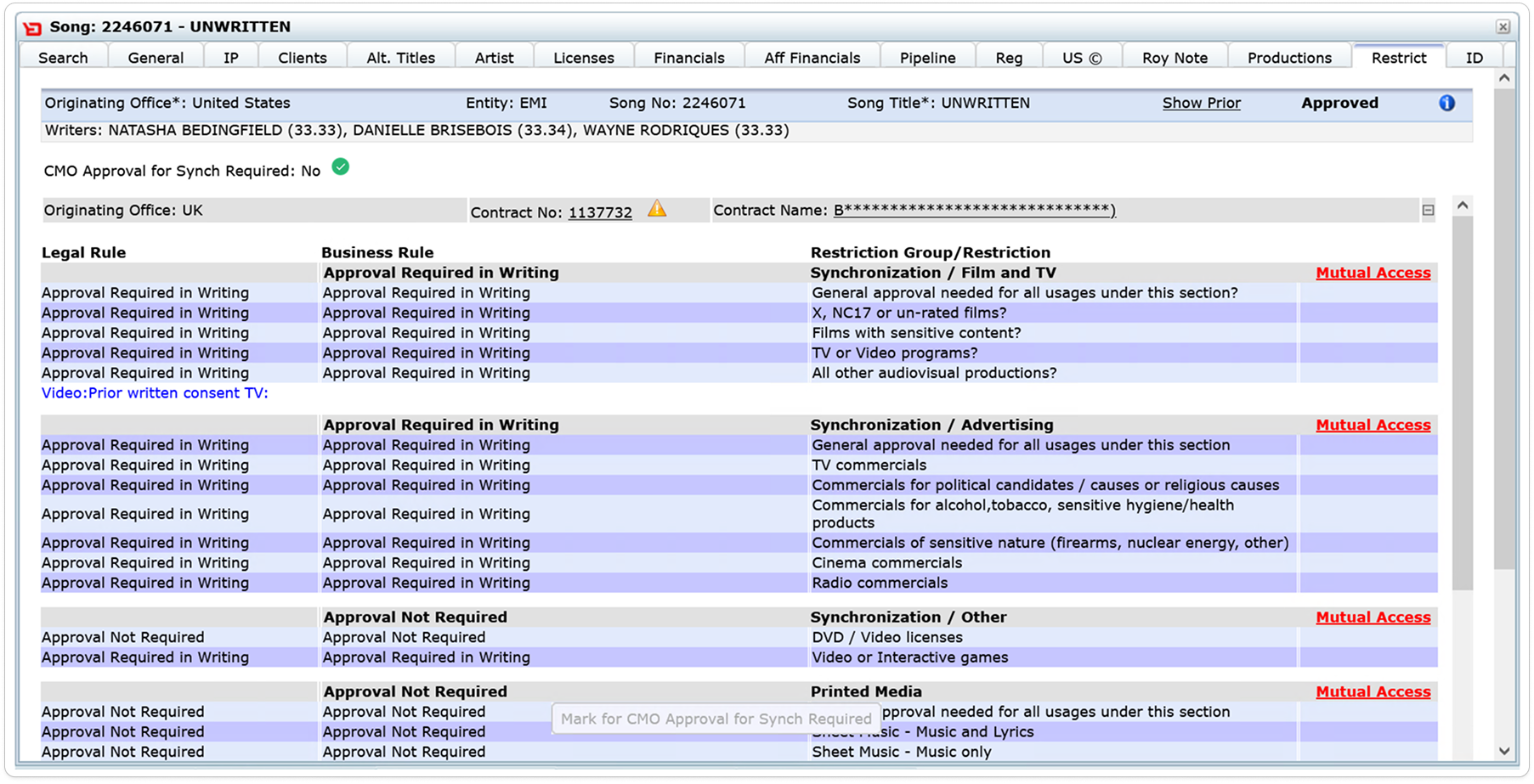
Task: Click outer scrollbar up arrow
Action: (1504, 78)
